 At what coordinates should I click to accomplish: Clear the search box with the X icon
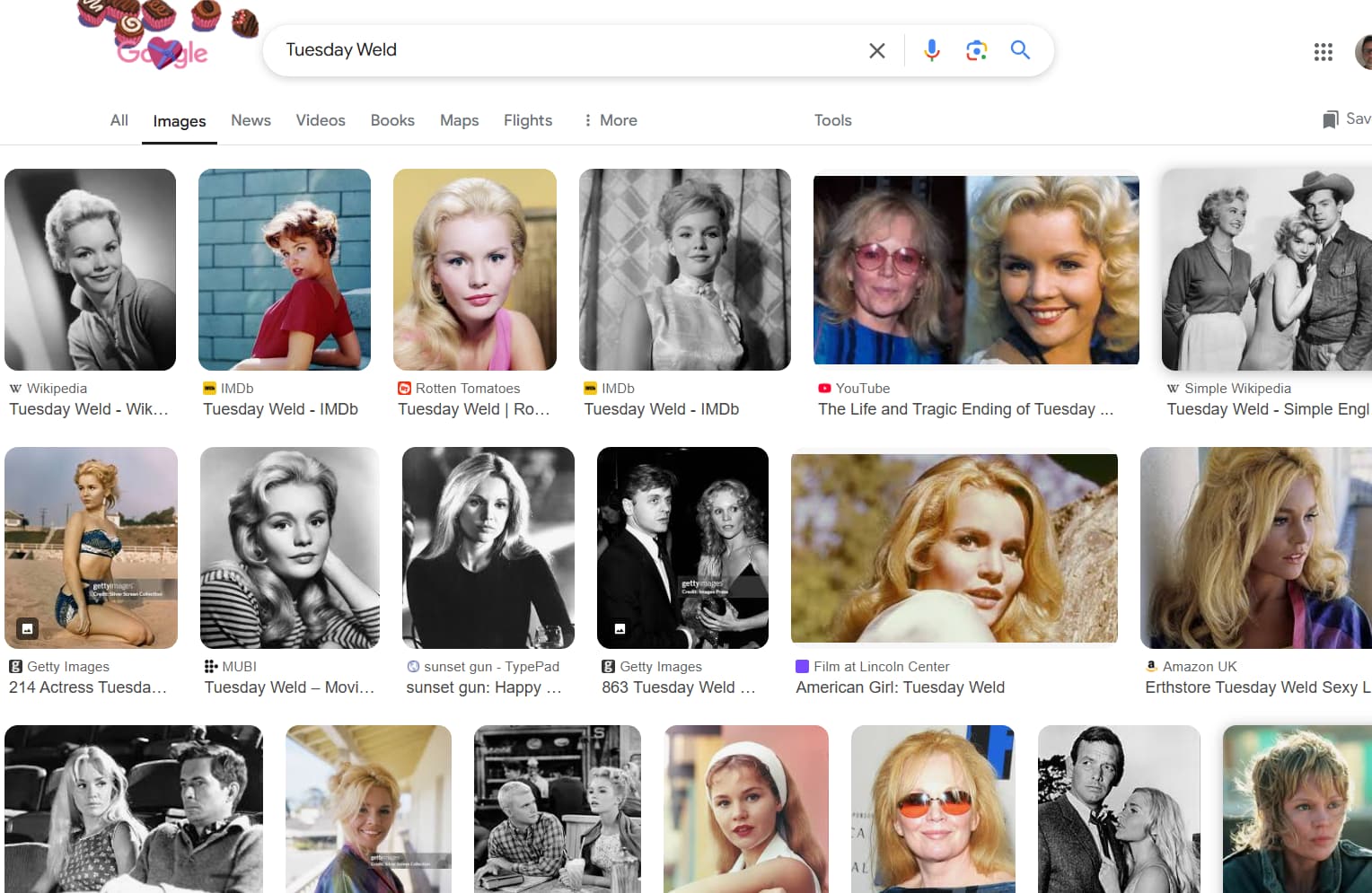[877, 50]
